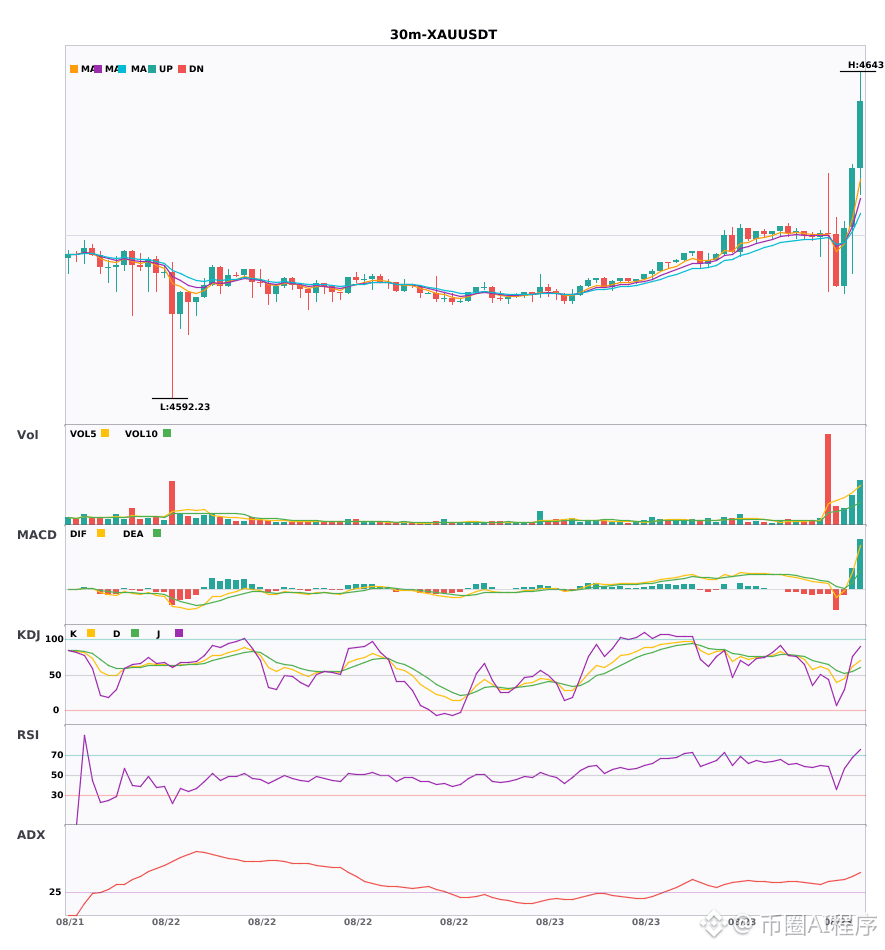
Task: Click the ADX panel label
Action: [x=31, y=835]
